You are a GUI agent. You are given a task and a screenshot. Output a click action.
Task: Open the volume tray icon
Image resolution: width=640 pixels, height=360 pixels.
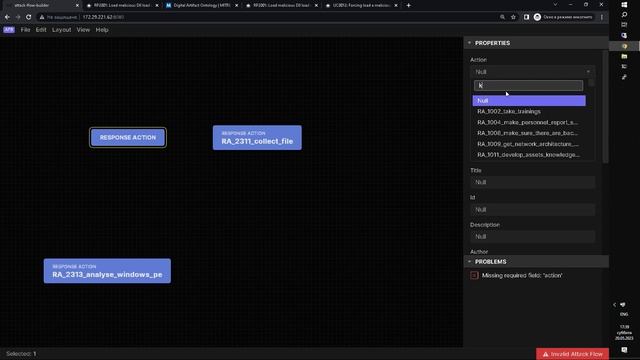coord(623,304)
